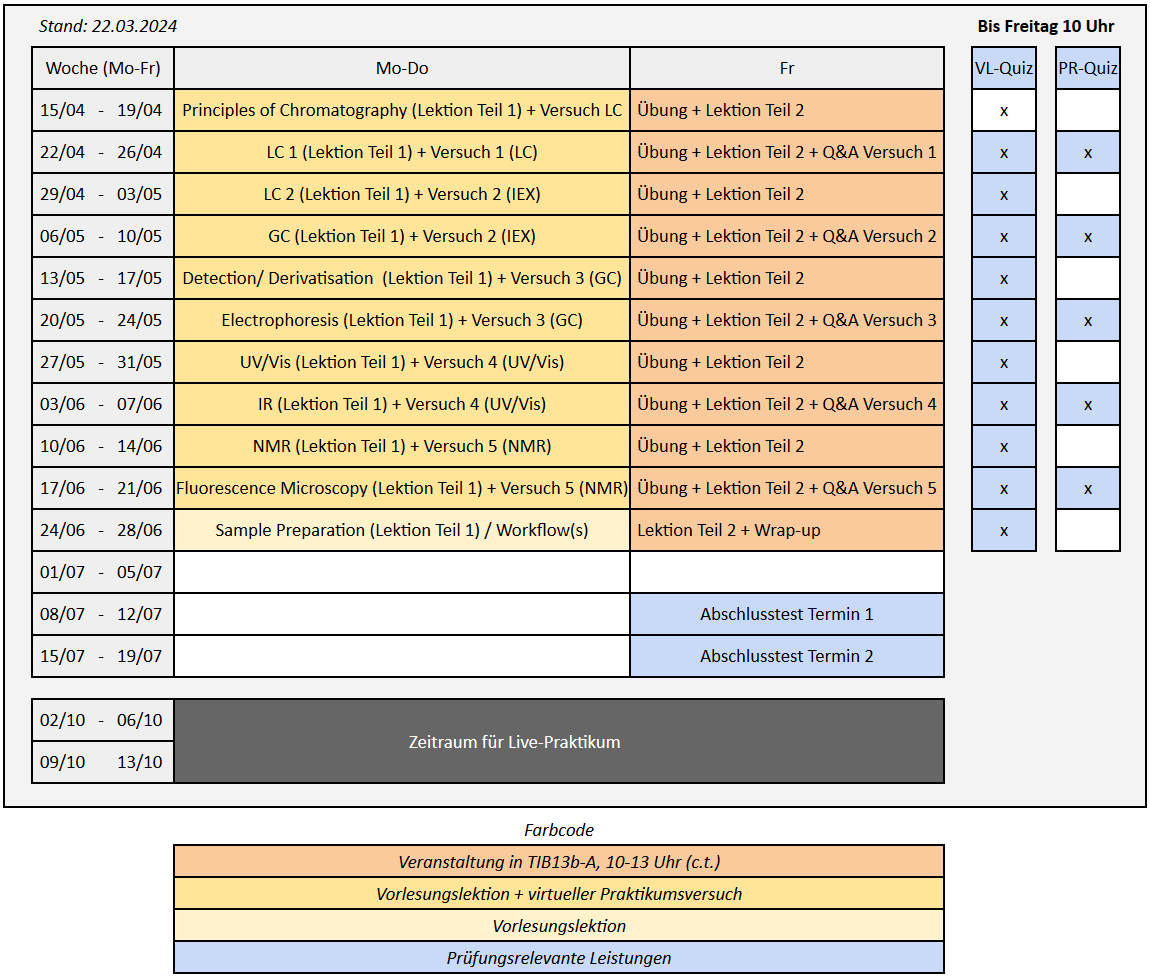Click the empty PR-Quiz cell for week 24/06
Viewport: 1150px width, 978px height.
(x=1087, y=530)
